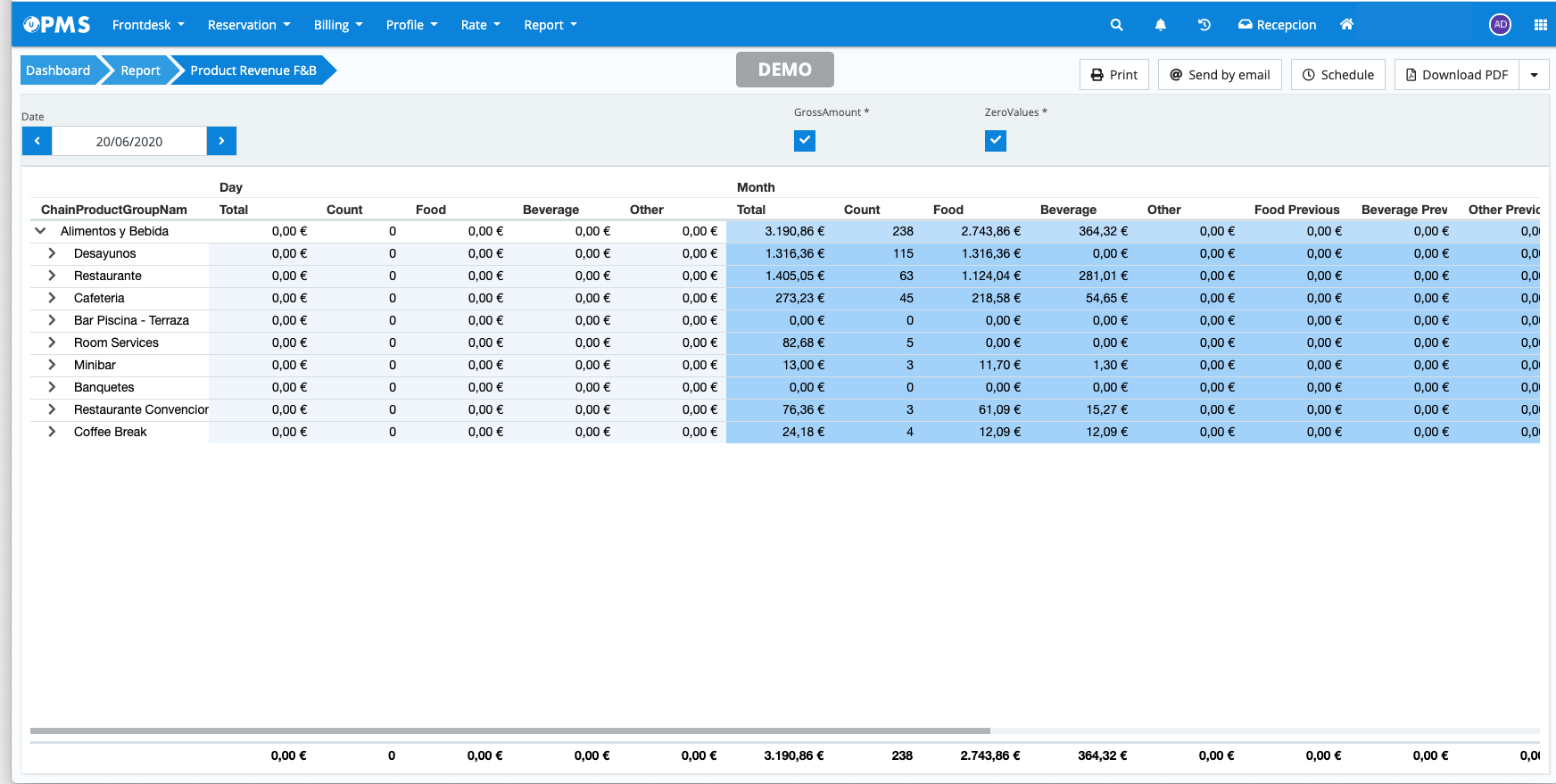
Task: Collapse the Alimentos y Bebida group
Action: pyautogui.click(x=40, y=231)
